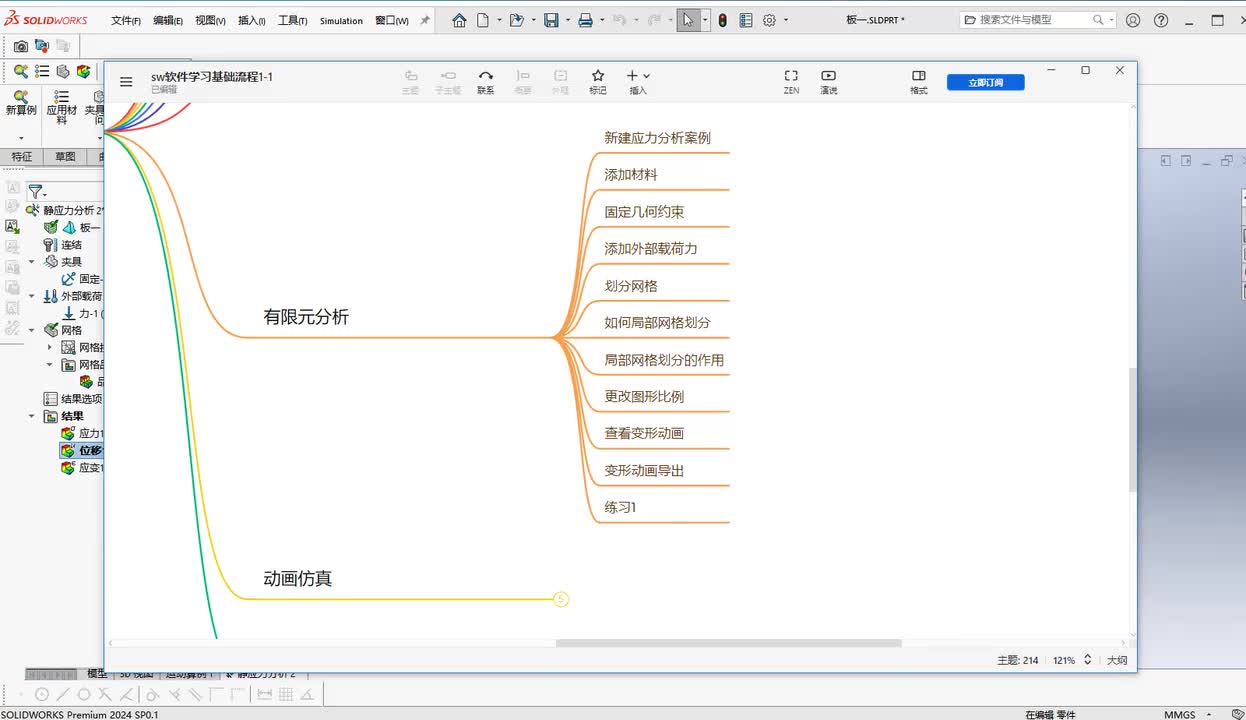Open the 编辑(E) menu

168,20
